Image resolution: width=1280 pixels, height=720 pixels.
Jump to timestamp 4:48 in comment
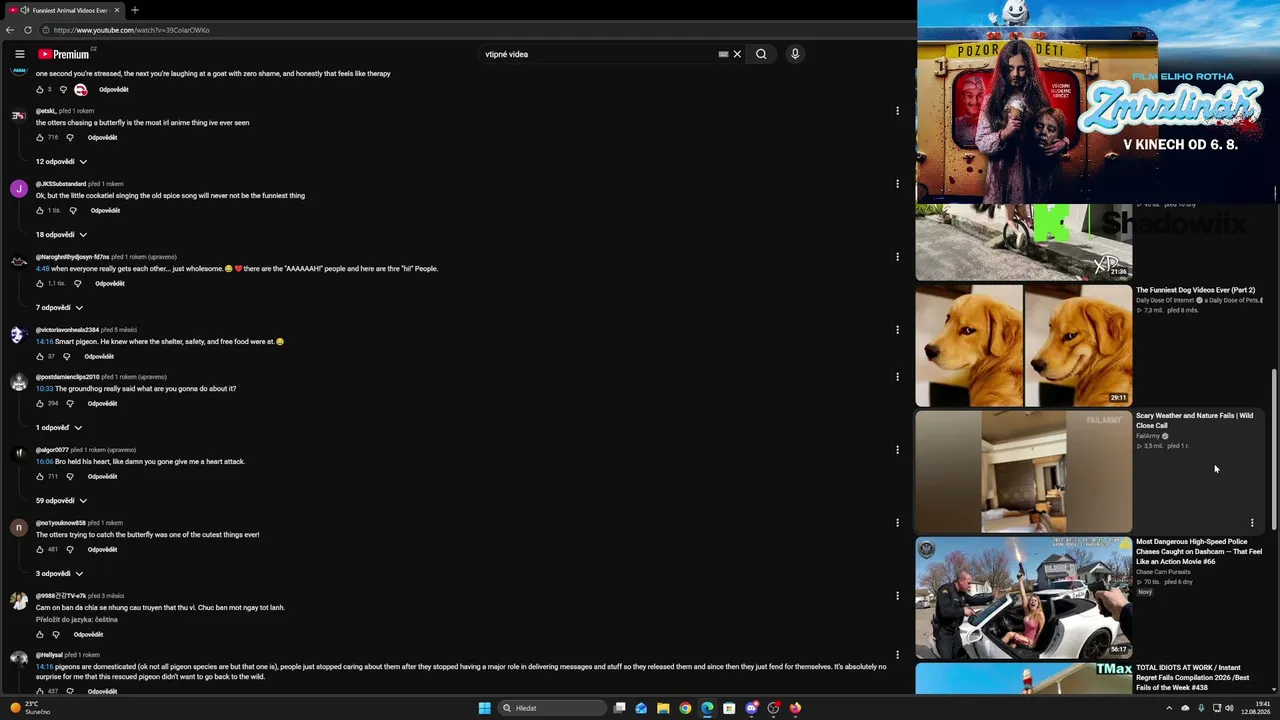click(x=42, y=269)
